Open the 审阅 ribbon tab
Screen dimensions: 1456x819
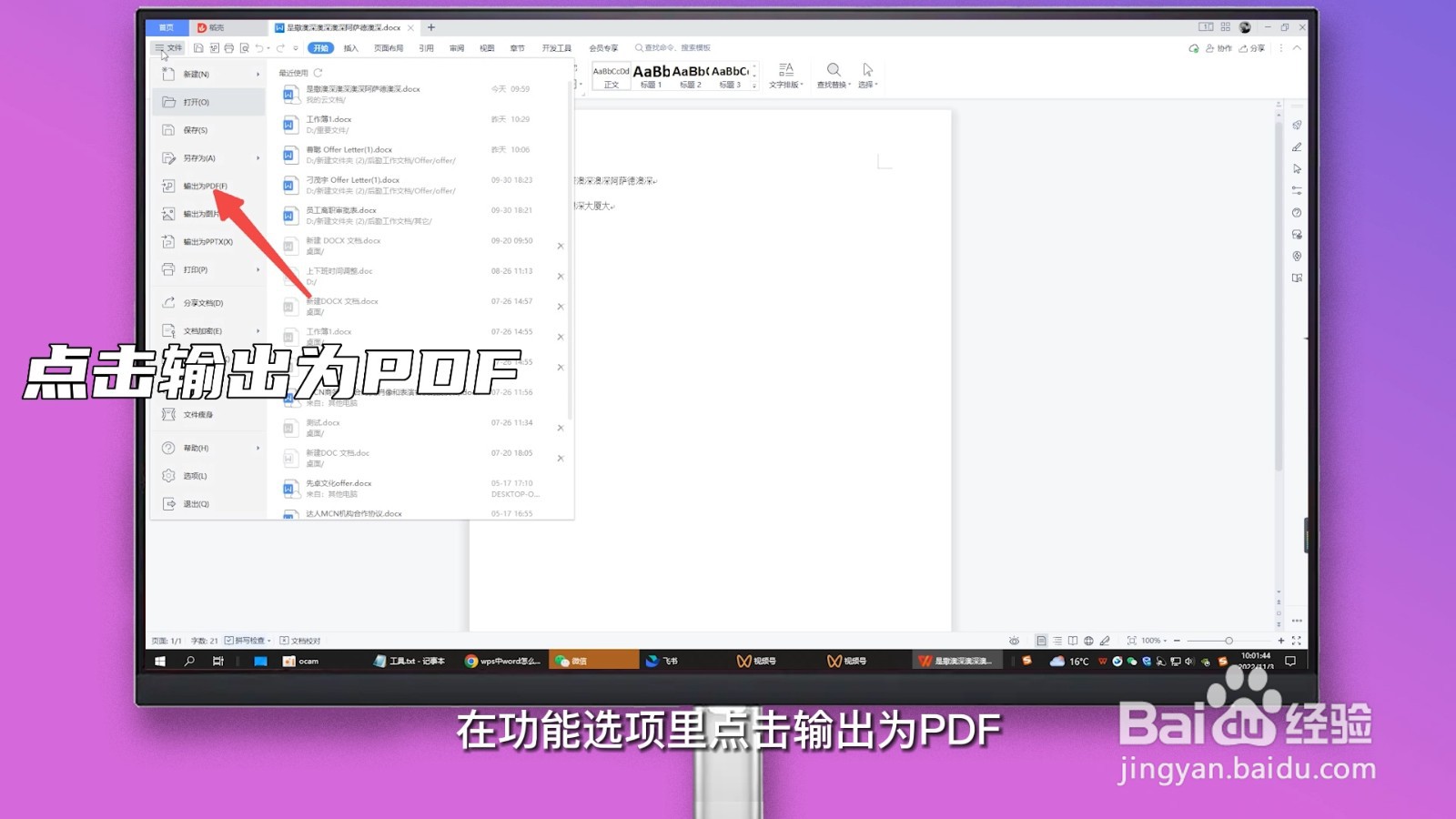coord(456,48)
